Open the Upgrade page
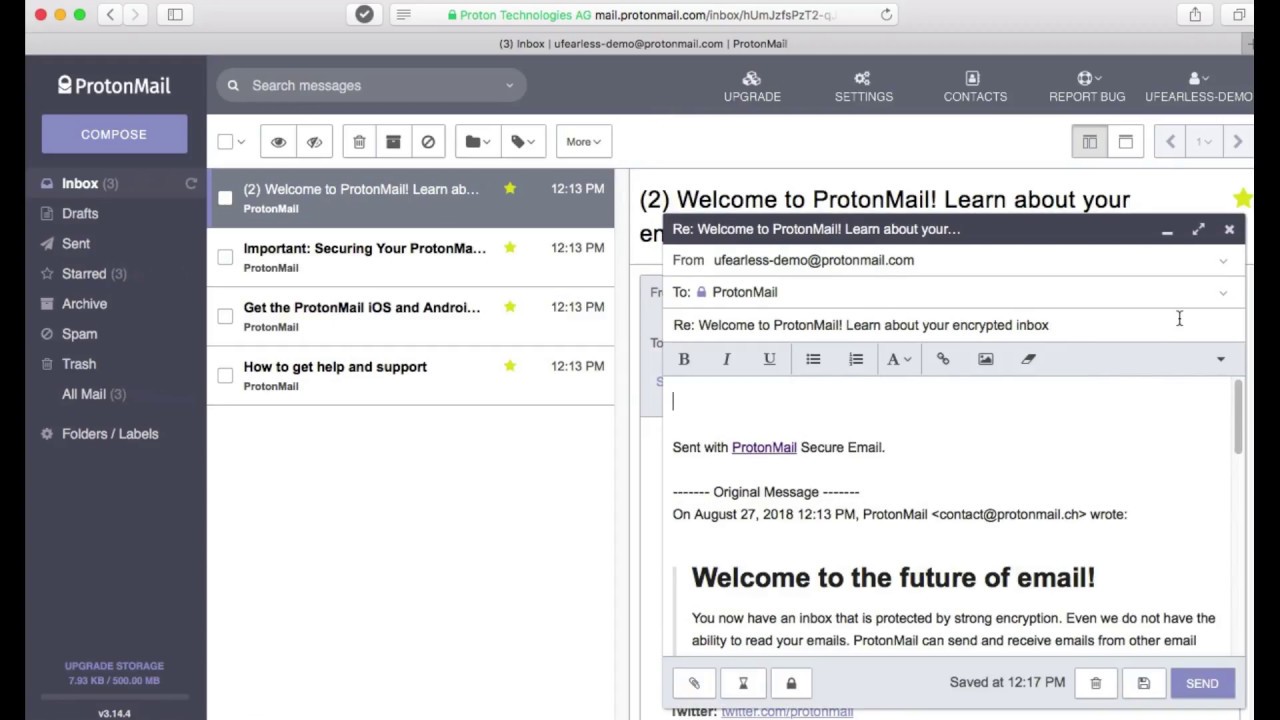This screenshot has width=1280, height=720. pos(752,87)
